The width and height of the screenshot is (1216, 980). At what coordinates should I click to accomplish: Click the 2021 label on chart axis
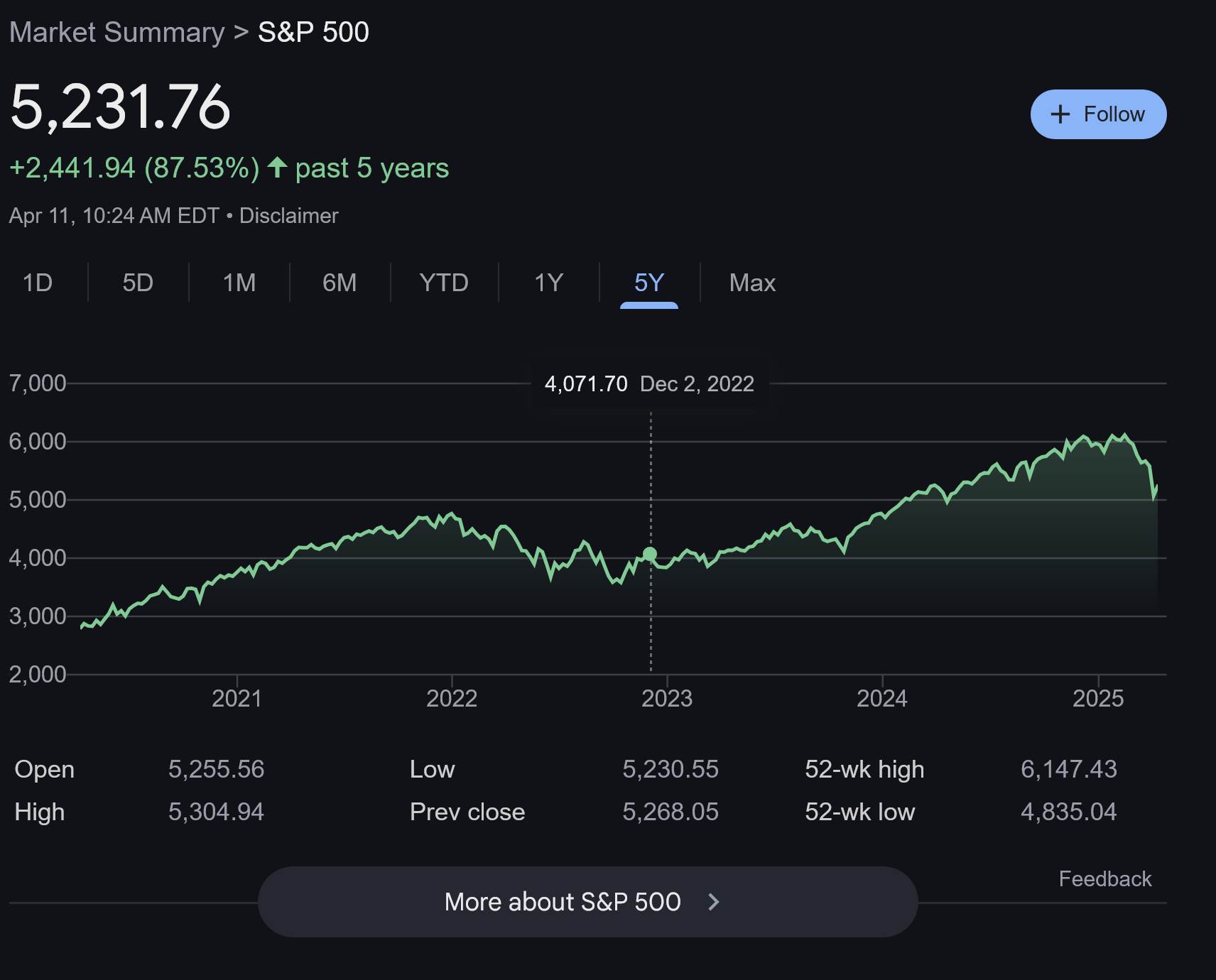(x=237, y=699)
